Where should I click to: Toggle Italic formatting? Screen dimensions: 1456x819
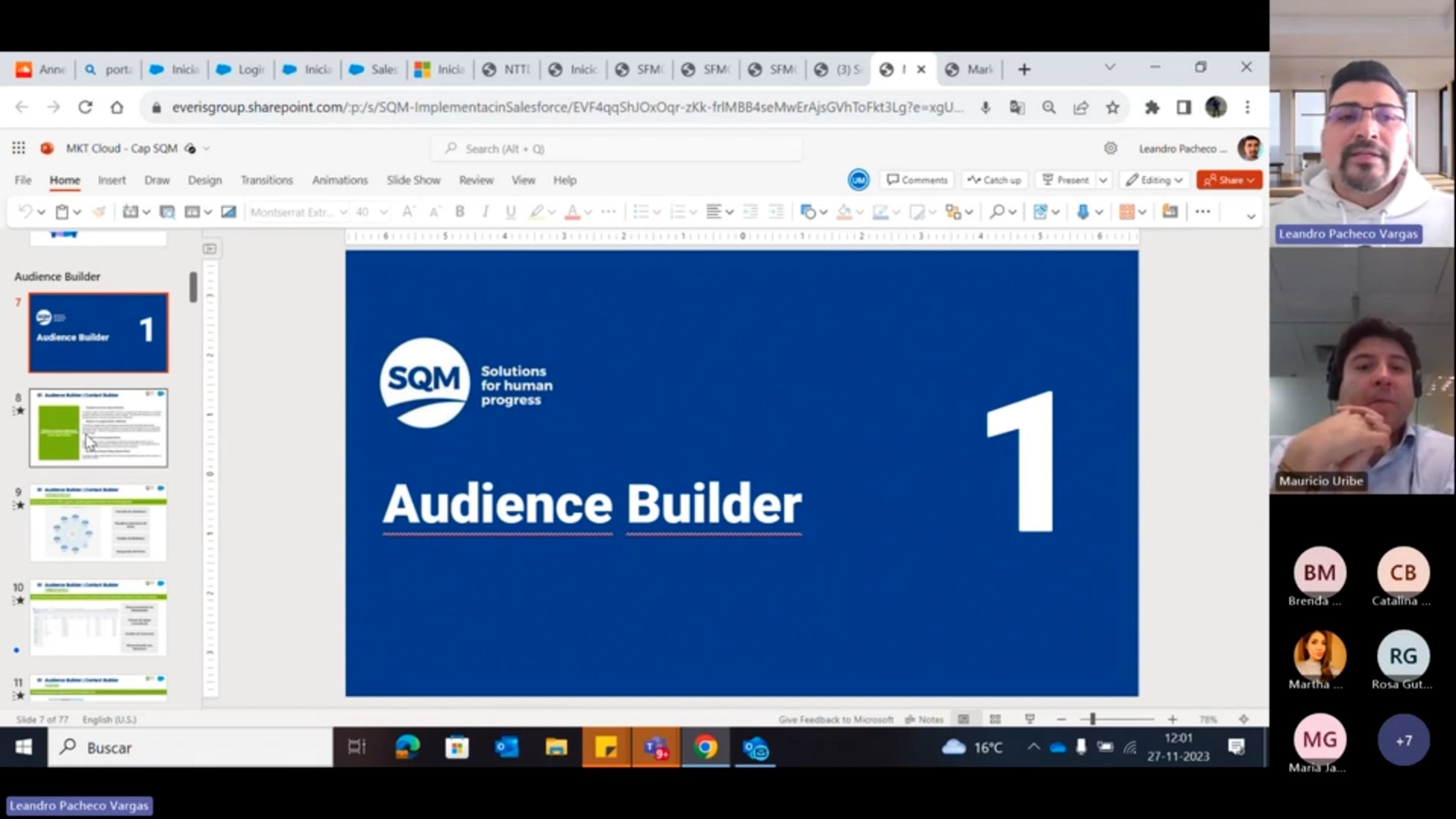point(485,212)
